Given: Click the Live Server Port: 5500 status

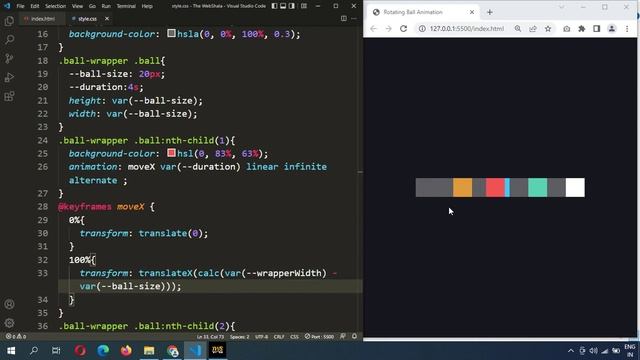Looking at the screenshot, I should click(319, 337).
